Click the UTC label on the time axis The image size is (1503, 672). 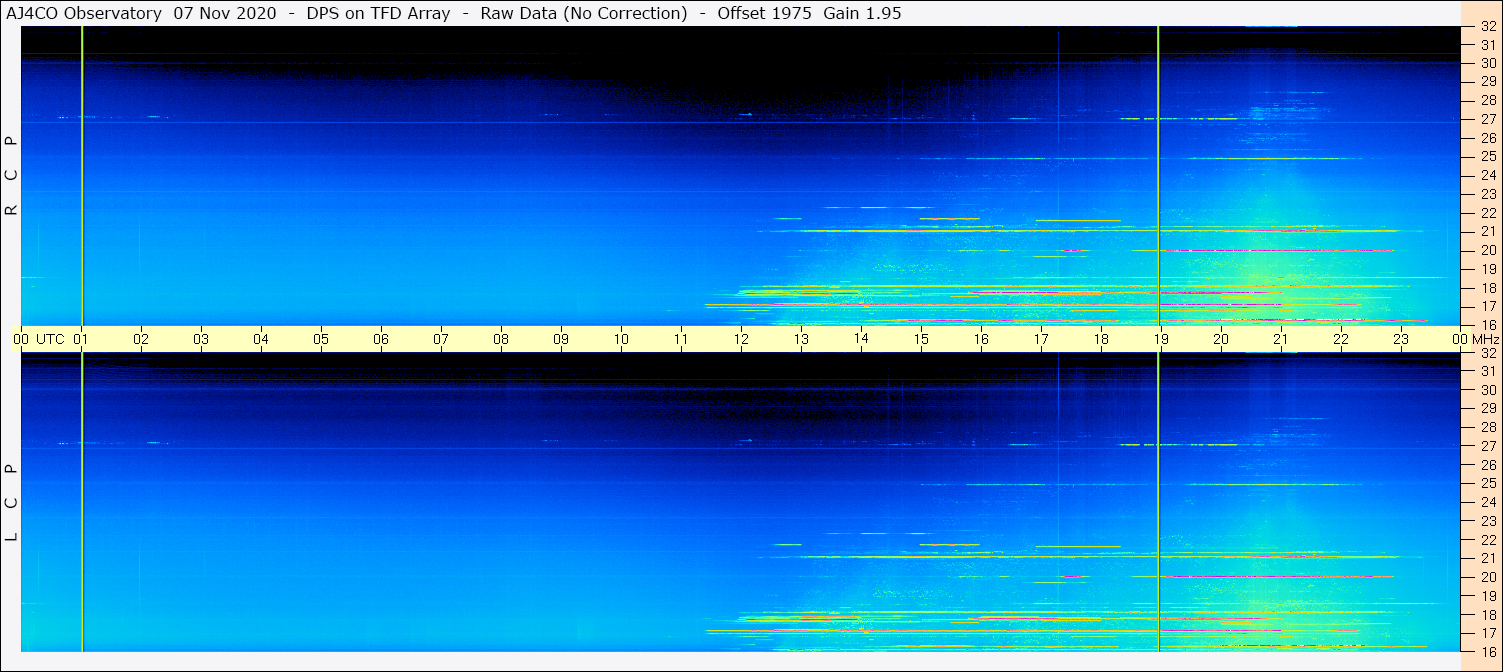50,339
